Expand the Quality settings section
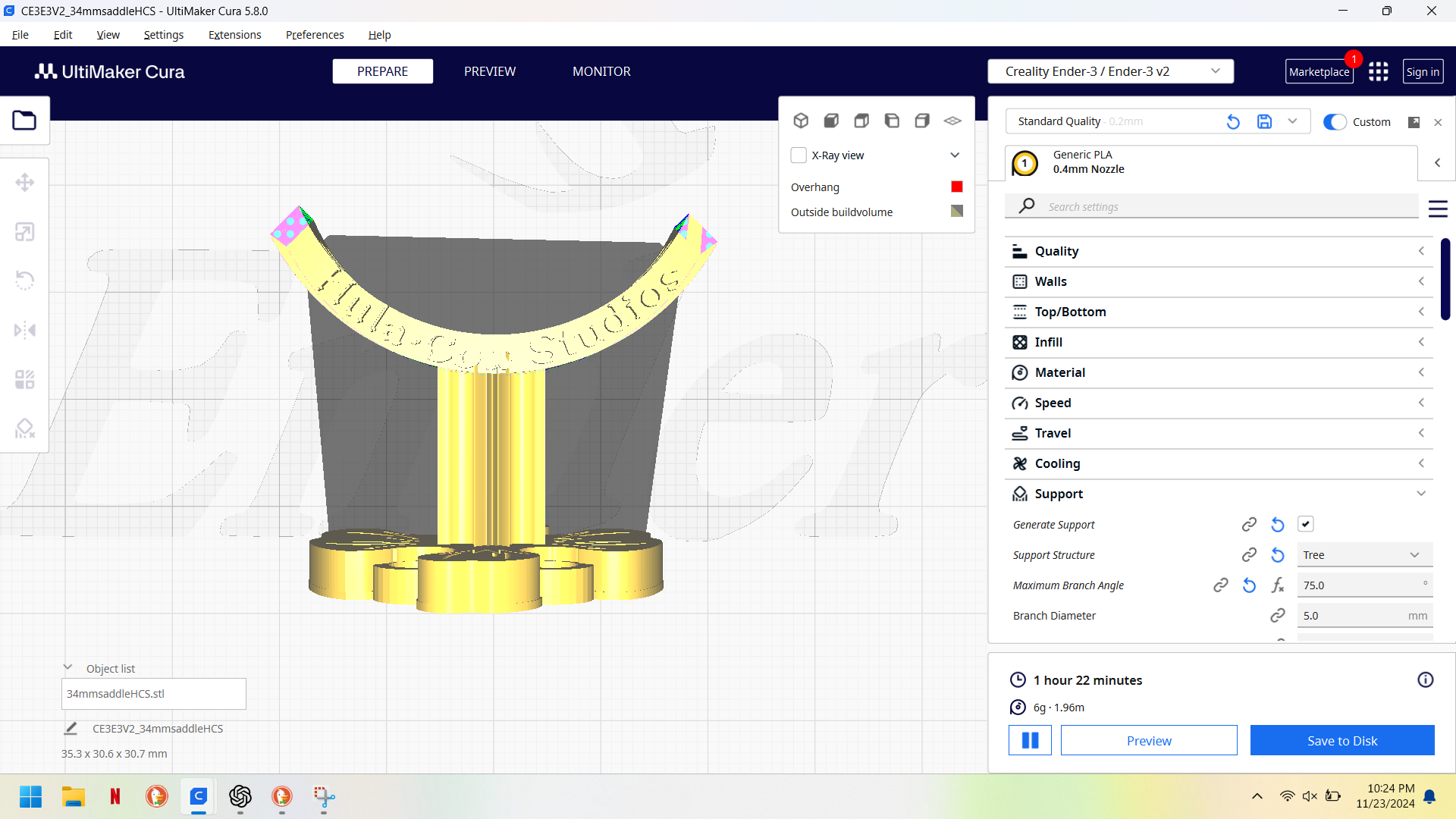This screenshot has height=819, width=1456. [1219, 251]
